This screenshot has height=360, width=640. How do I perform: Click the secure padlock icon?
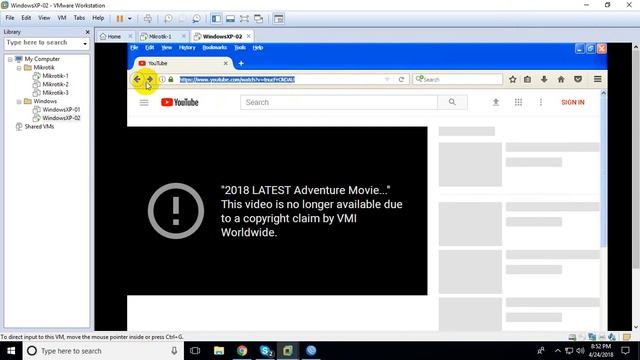coord(171,79)
